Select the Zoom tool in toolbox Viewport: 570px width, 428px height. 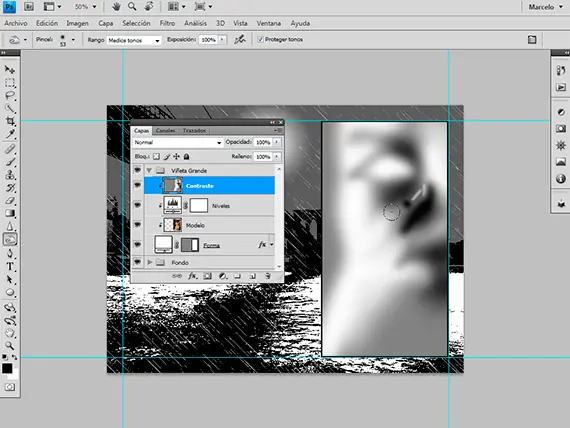(10, 345)
